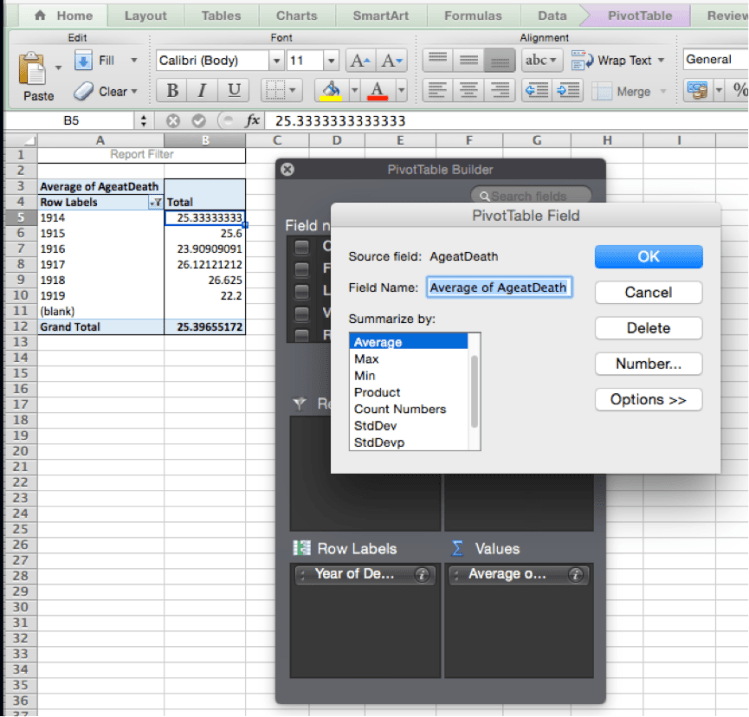
Task: Click info icon on Average values field
Action: [x=575, y=575]
